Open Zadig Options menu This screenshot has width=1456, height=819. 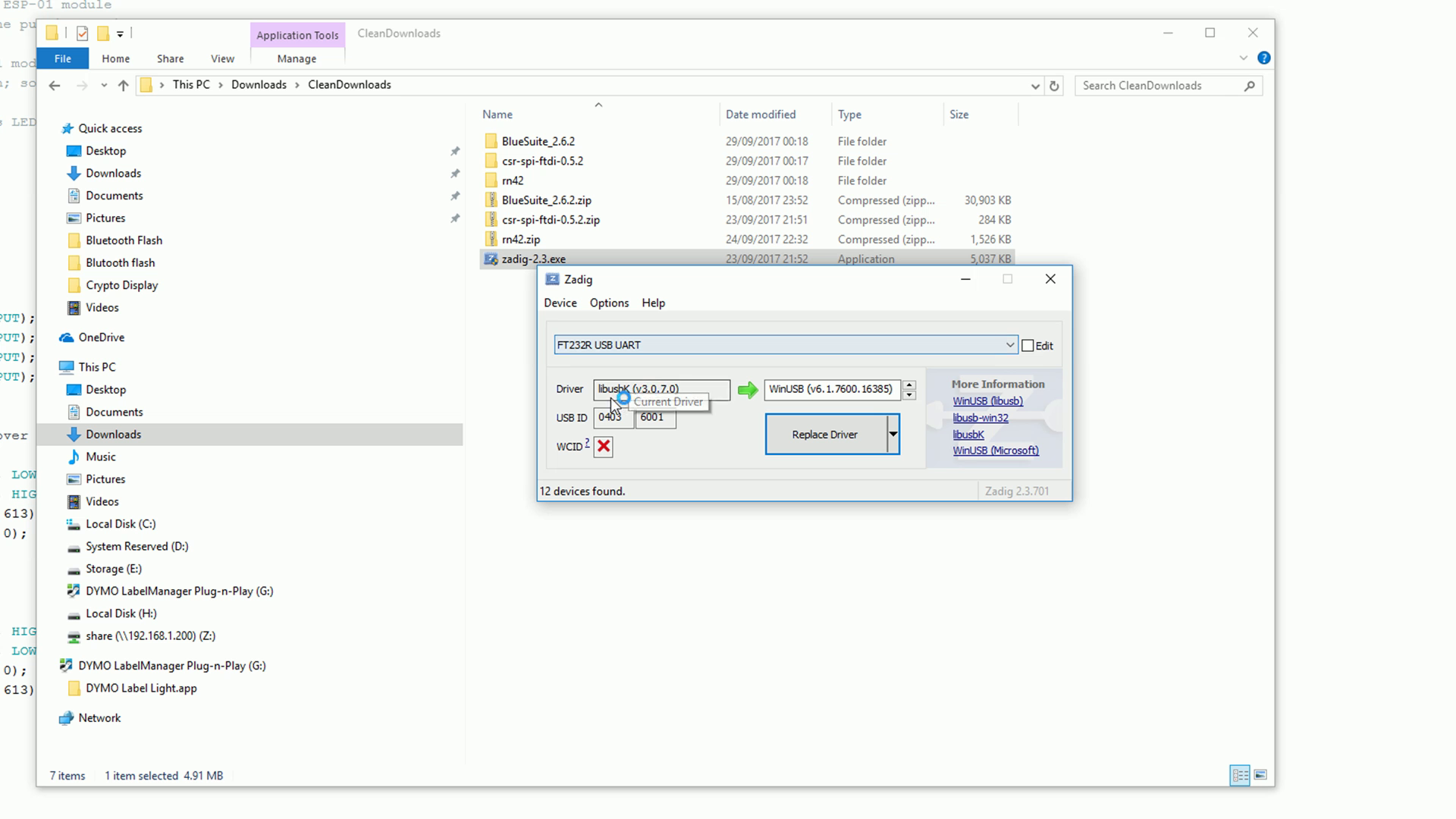(609, 303)
